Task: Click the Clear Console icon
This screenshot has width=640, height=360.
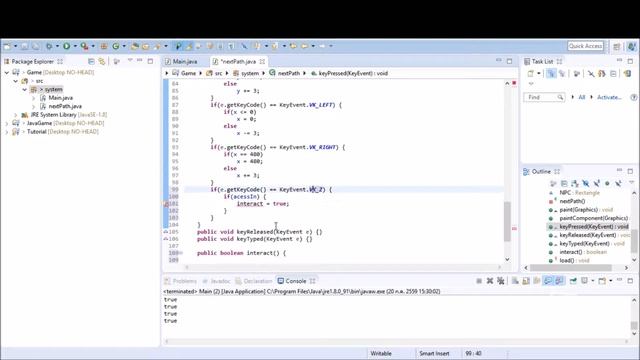Action: tap(515, 281)
